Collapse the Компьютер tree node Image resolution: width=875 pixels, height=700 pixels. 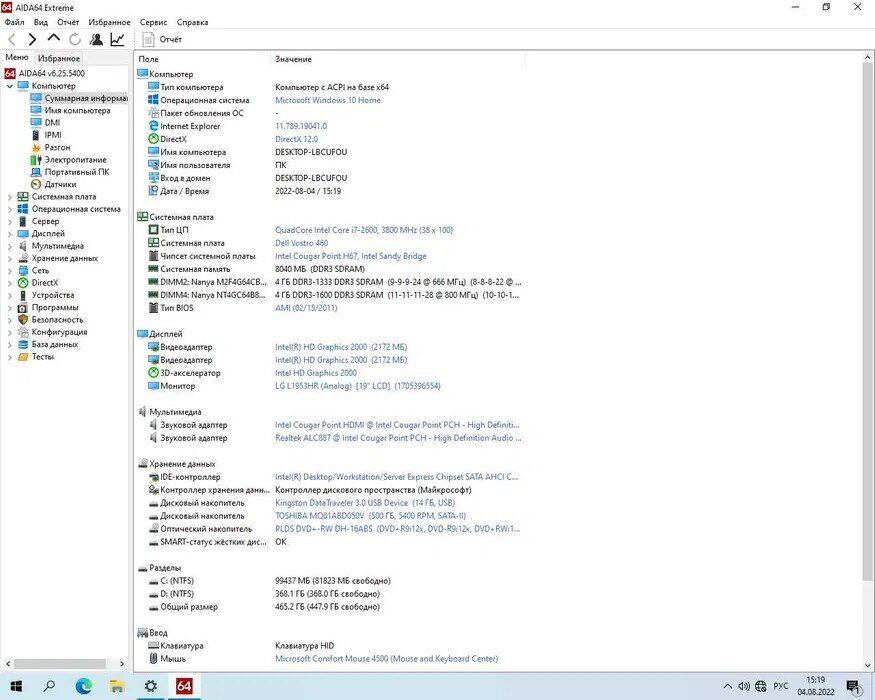9,86
